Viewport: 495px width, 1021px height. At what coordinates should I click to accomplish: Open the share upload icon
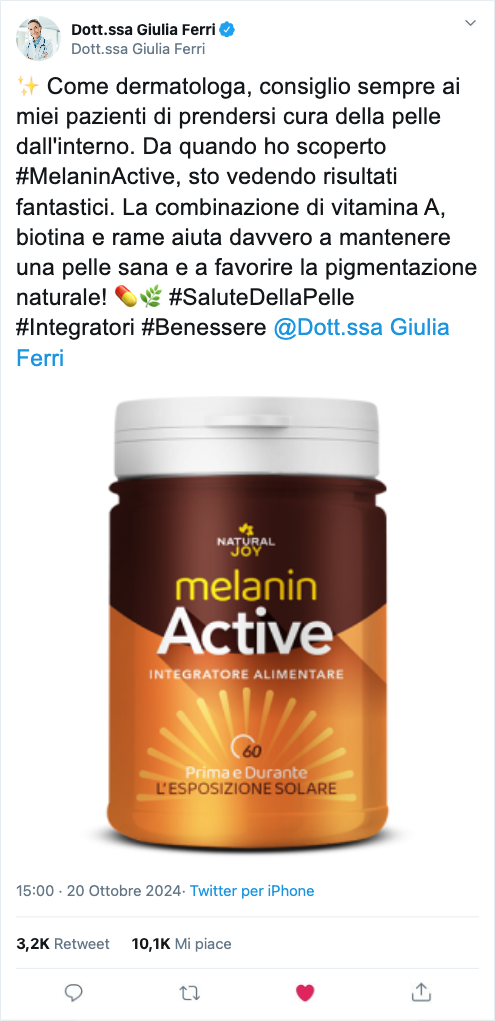421,991
